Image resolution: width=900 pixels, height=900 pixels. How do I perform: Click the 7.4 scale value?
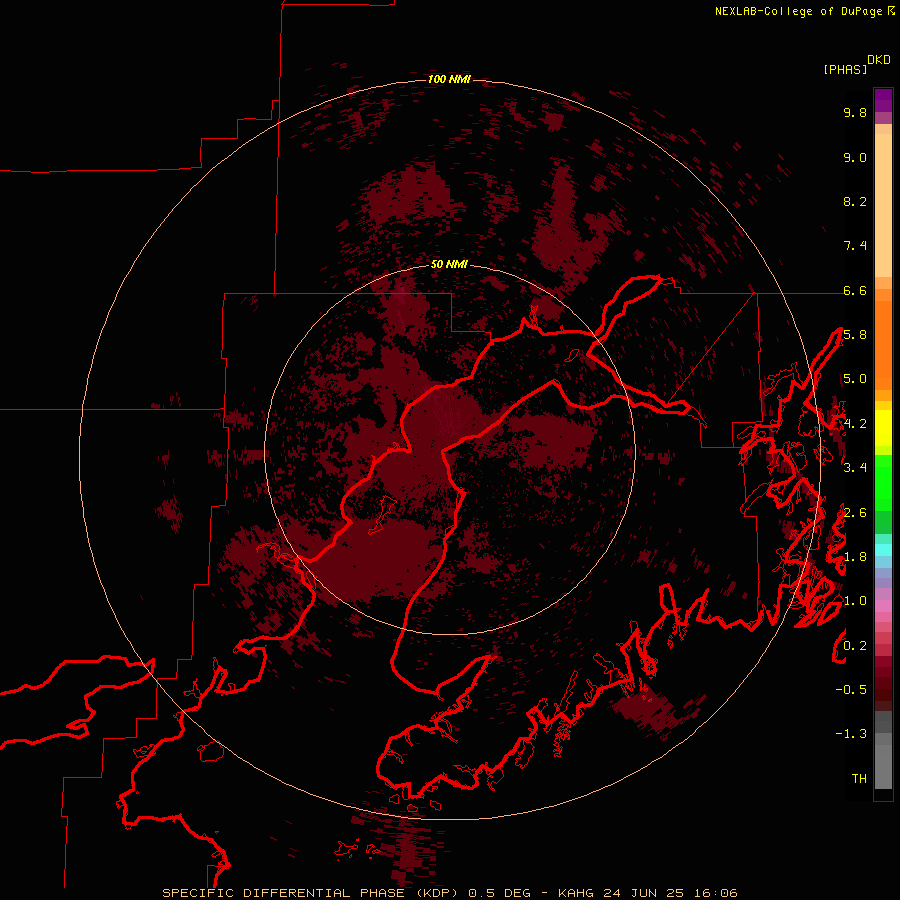pos(855,246)
